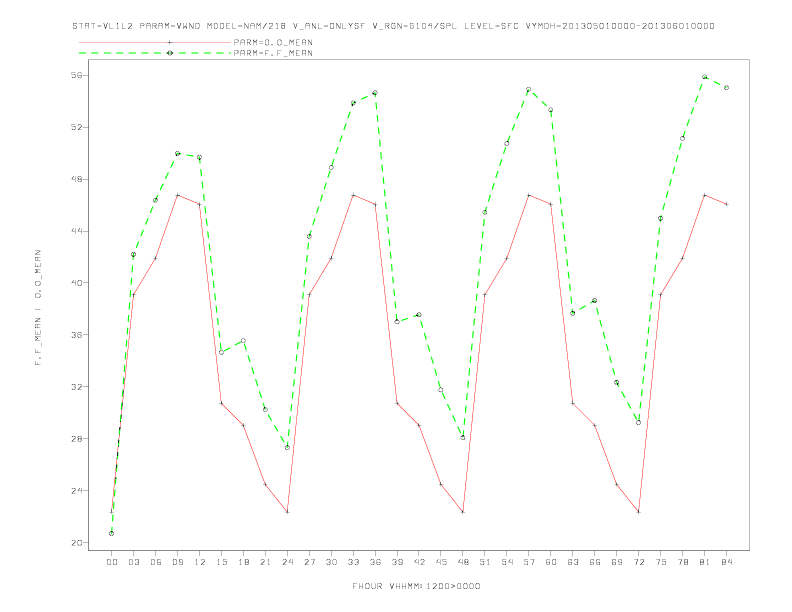
Task: Click the x-axis tick label 27
Action: (x=309, y=562)
